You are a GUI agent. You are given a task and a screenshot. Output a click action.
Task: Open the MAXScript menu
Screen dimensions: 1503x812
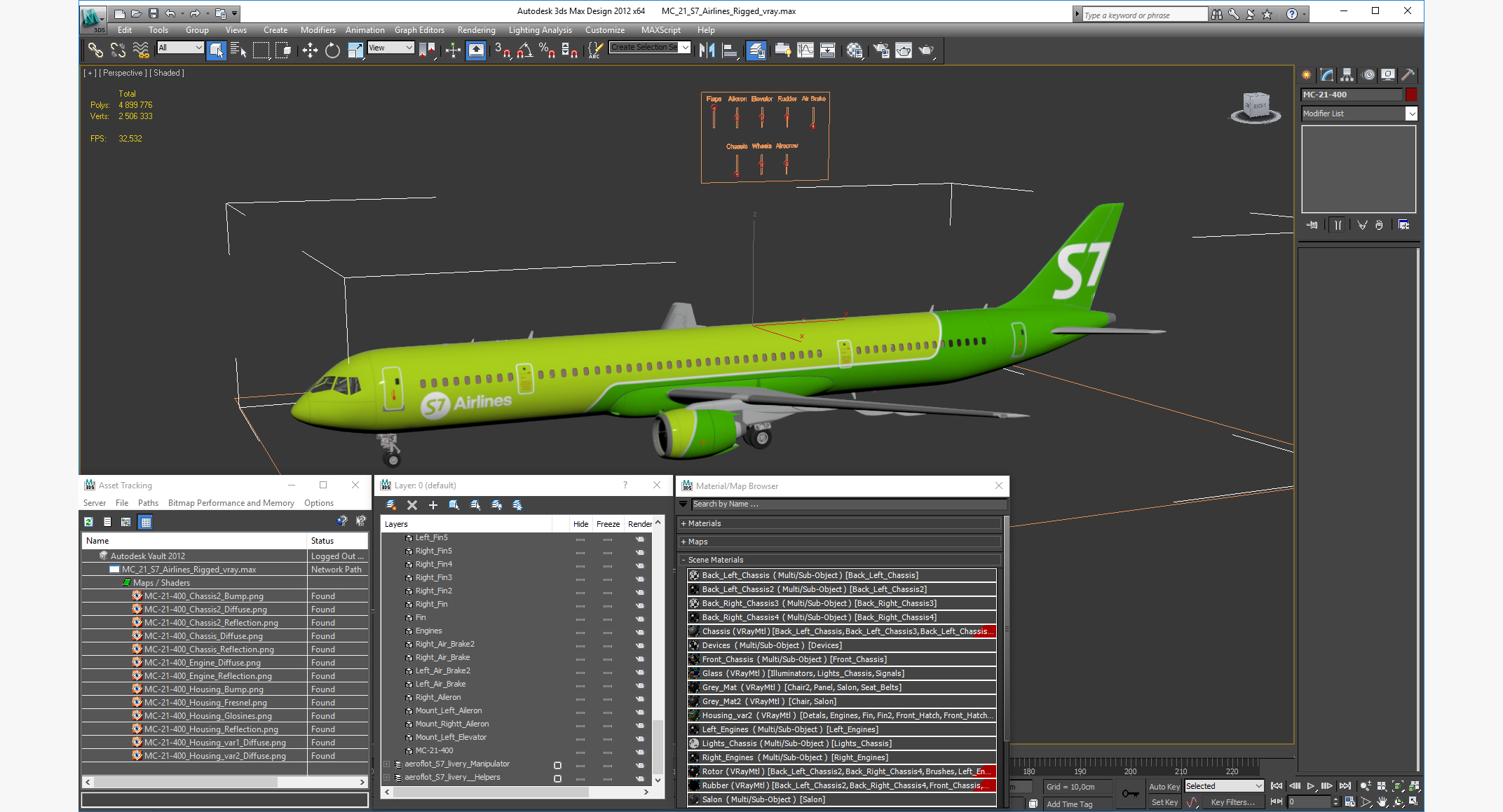(x=660, y=30)
